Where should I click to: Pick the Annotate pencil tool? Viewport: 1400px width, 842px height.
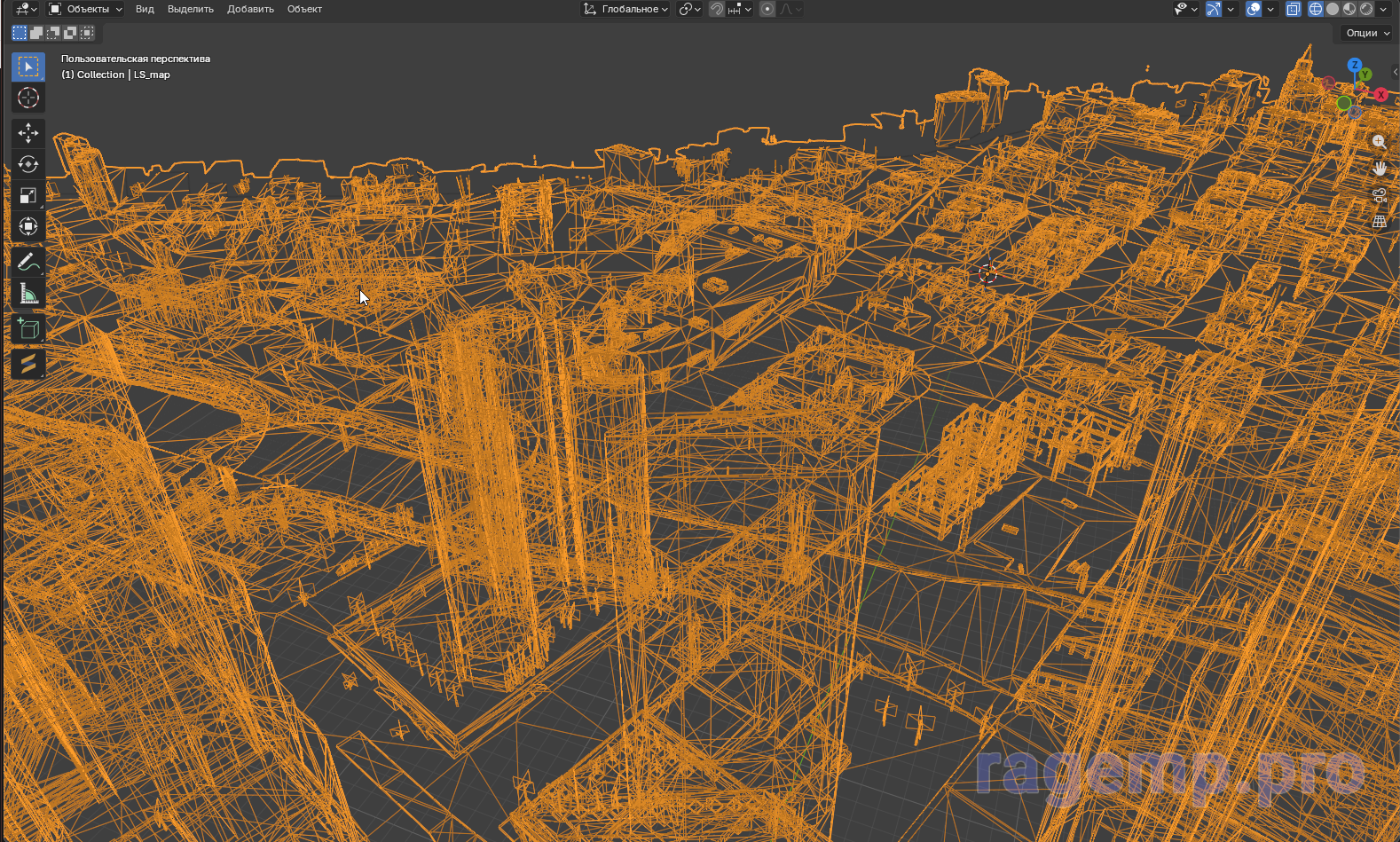click(28, 263)
